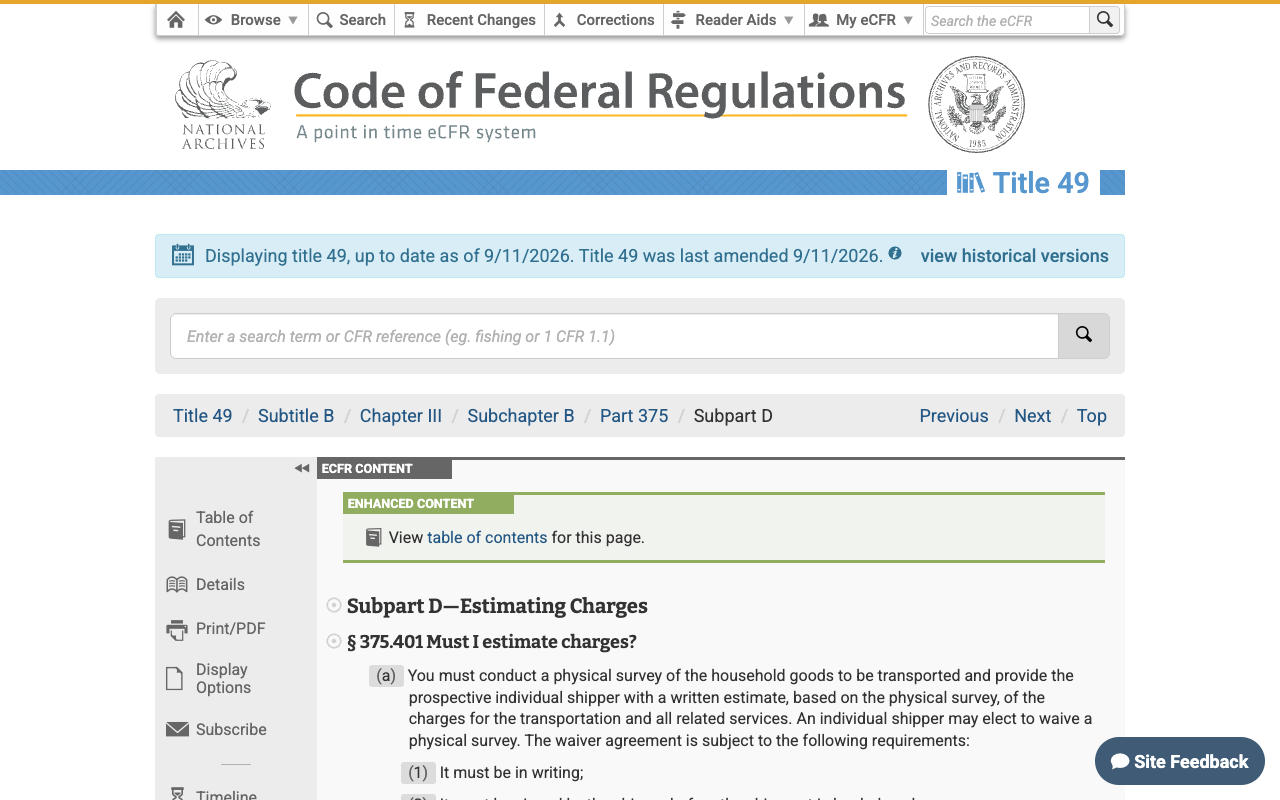Image resolution: width=1280 pixels, height=800 pixels.
Task: Click the National Archives and Records seal
Action: tap(977, 105)
